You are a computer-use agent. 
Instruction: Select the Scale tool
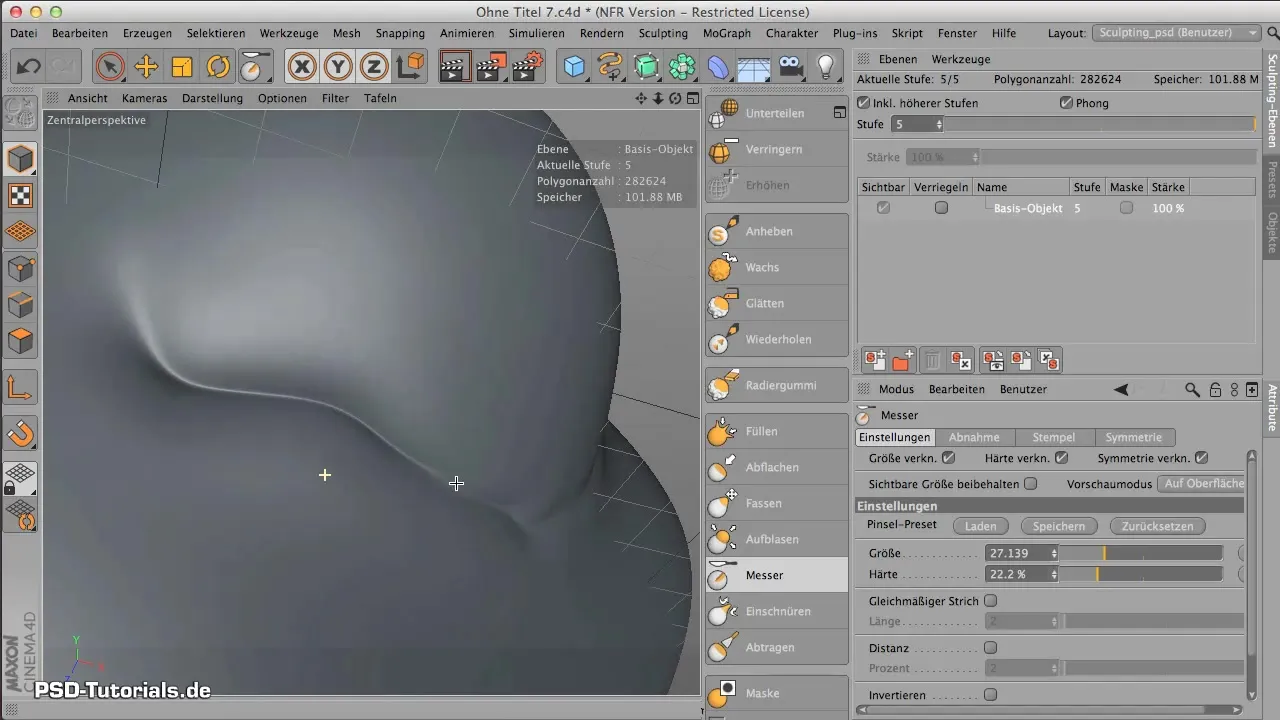(182, 68)
